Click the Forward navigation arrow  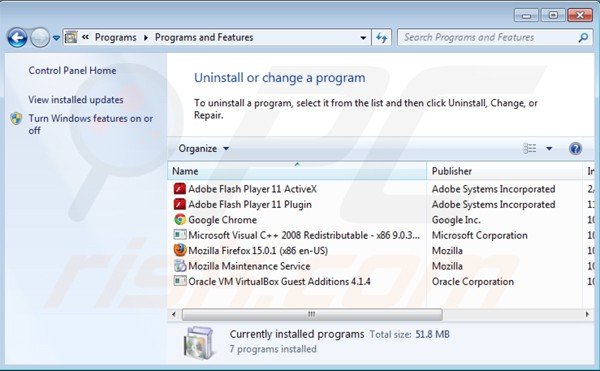point(40,37)
